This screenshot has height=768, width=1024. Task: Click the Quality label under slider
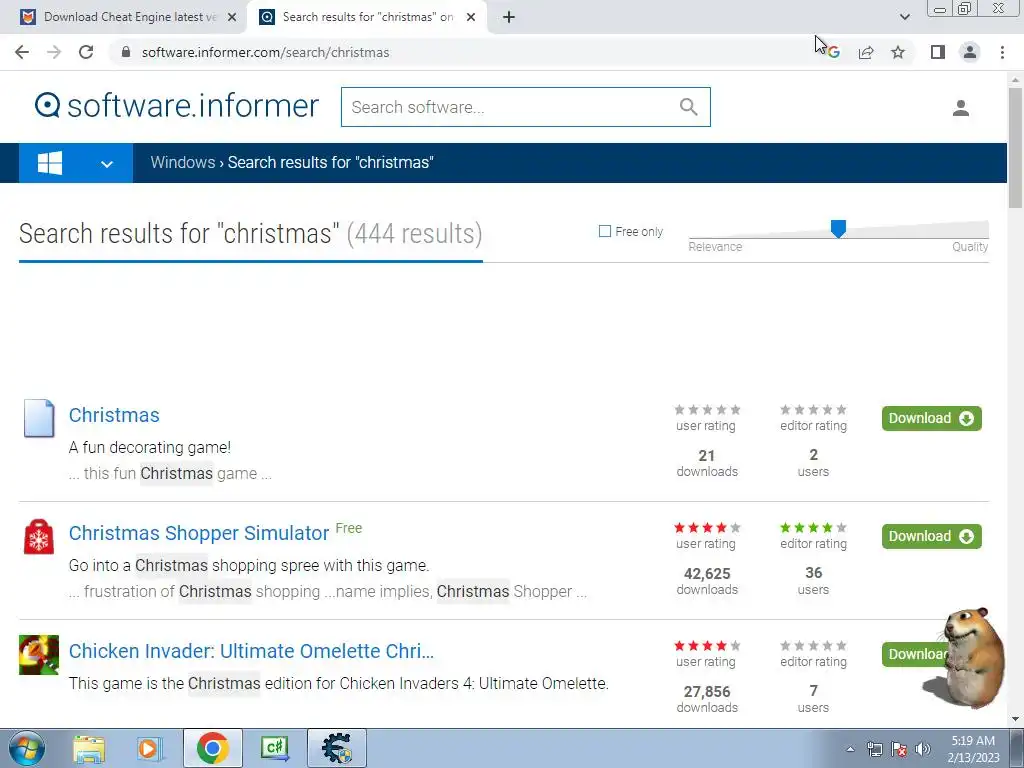[970, 247]
